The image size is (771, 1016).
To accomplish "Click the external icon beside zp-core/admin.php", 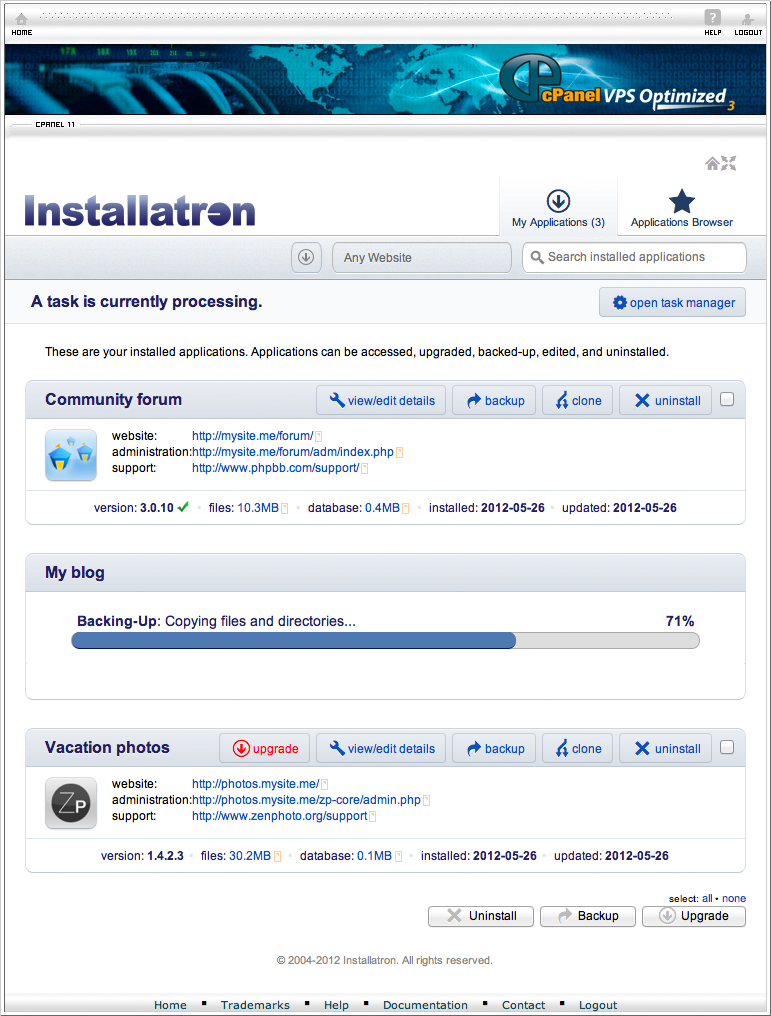I will (x=426, y=800).
